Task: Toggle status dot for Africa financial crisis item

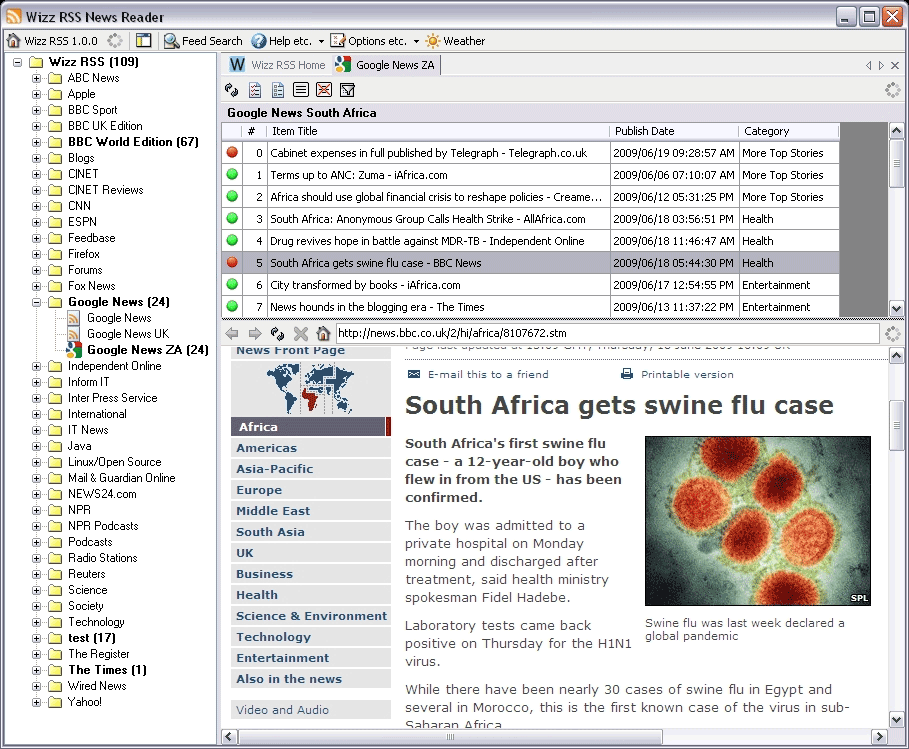Action: tap(232, 197)
